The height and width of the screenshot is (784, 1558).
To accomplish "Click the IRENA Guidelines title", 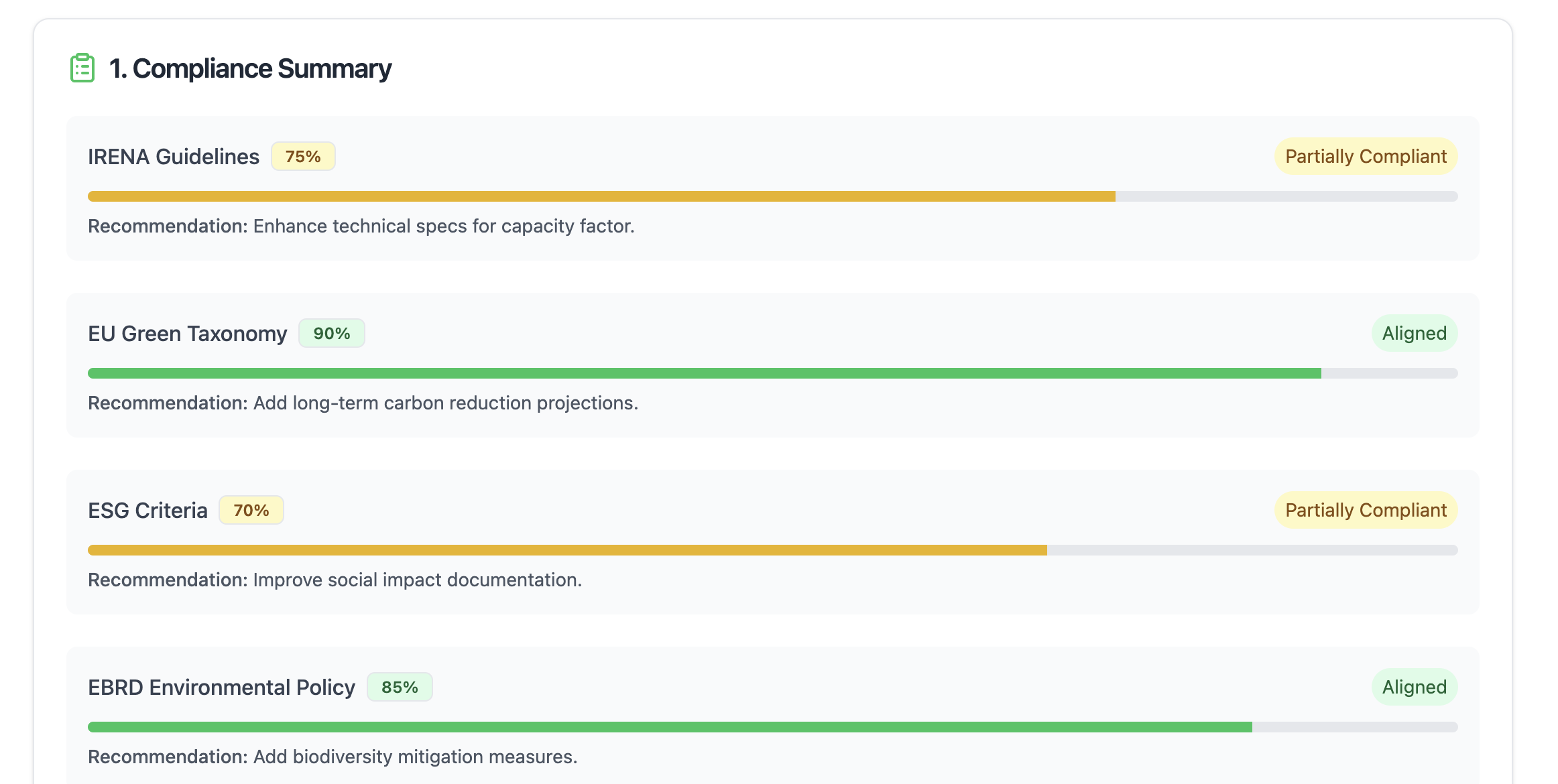I will 174,156.
